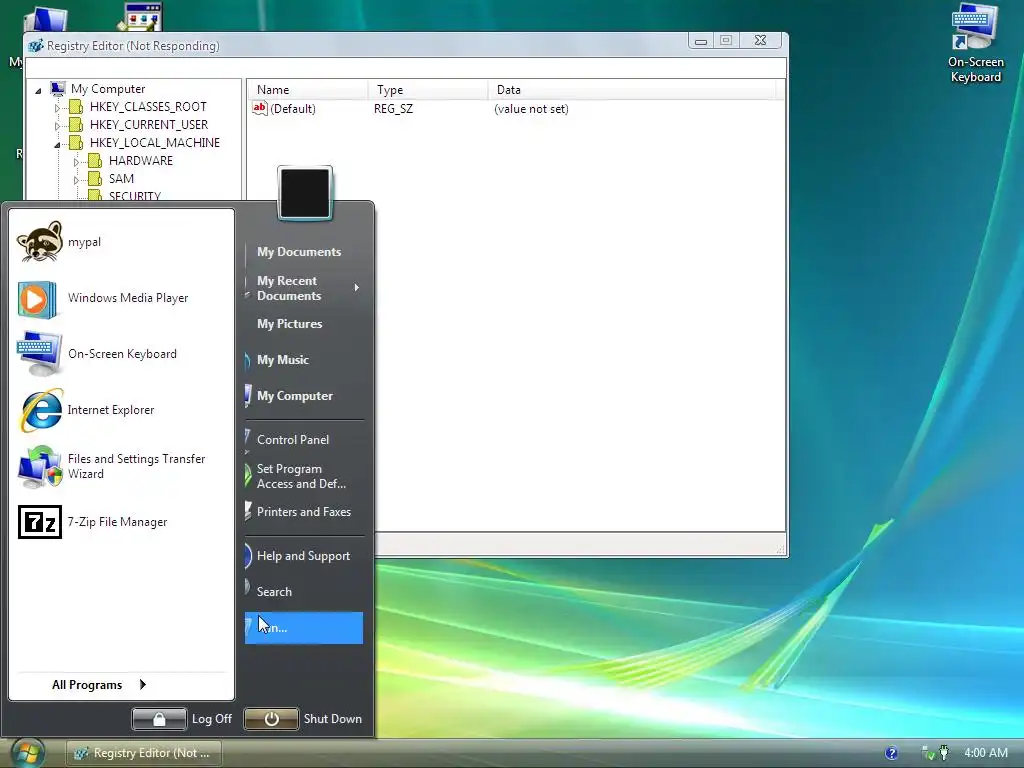Collapse My Computer node in Registry Editor

click(39, 90)
